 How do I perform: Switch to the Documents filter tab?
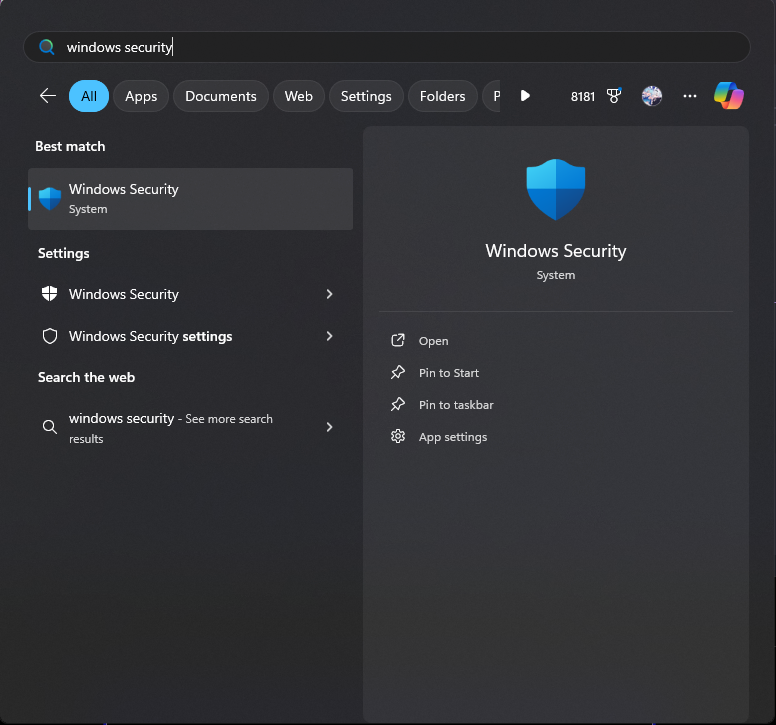220,96
